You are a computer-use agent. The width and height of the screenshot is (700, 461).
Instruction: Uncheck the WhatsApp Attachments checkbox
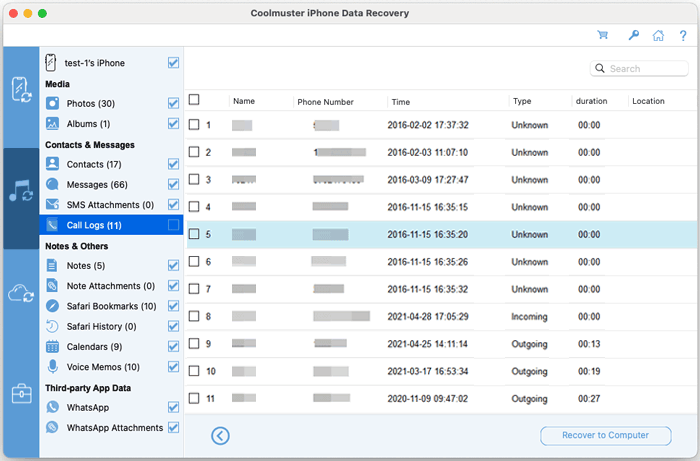click(173, 428)
